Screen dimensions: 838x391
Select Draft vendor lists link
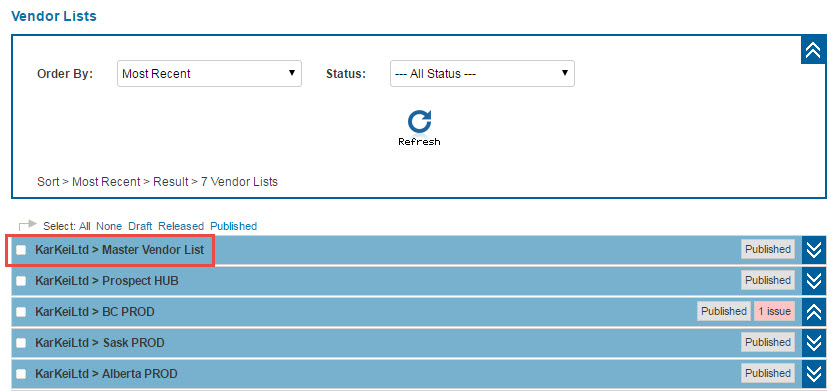coord(140,226)
